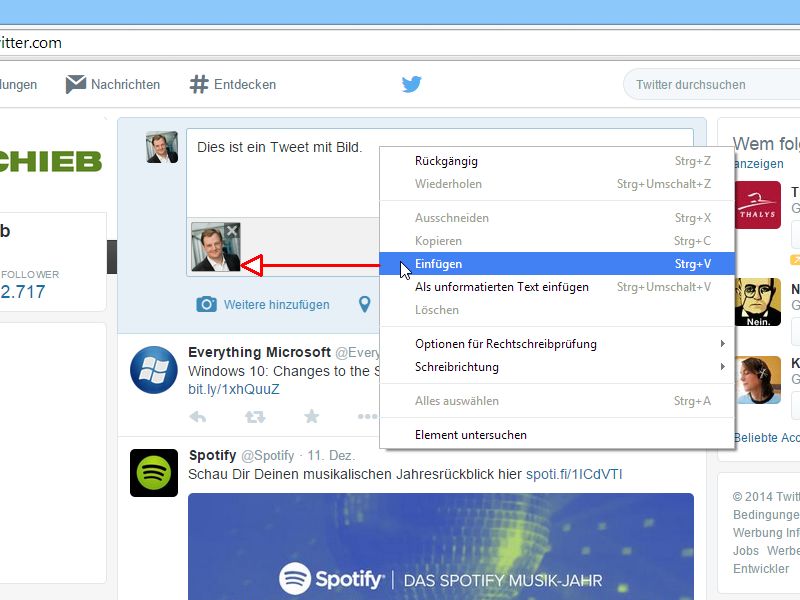Open spoti.fi/1ICdVTI link

pyautogui.click(x=574, y=474)
